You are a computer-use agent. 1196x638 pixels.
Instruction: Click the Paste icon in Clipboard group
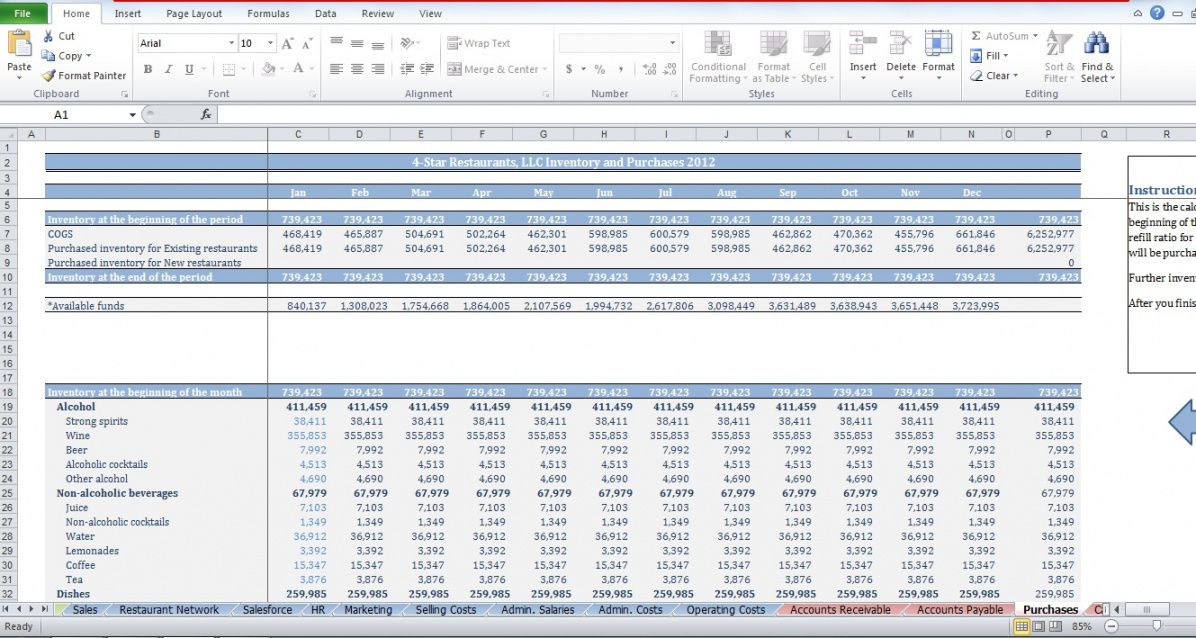coord(19,43)
